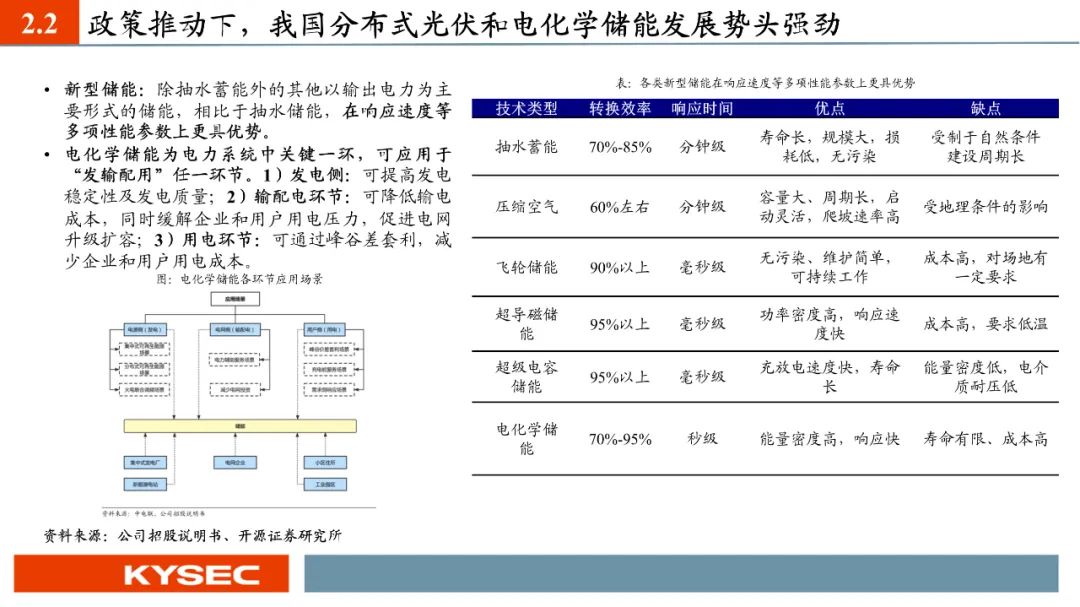Click the drawback 成本高，要求低温

(986, 324)
